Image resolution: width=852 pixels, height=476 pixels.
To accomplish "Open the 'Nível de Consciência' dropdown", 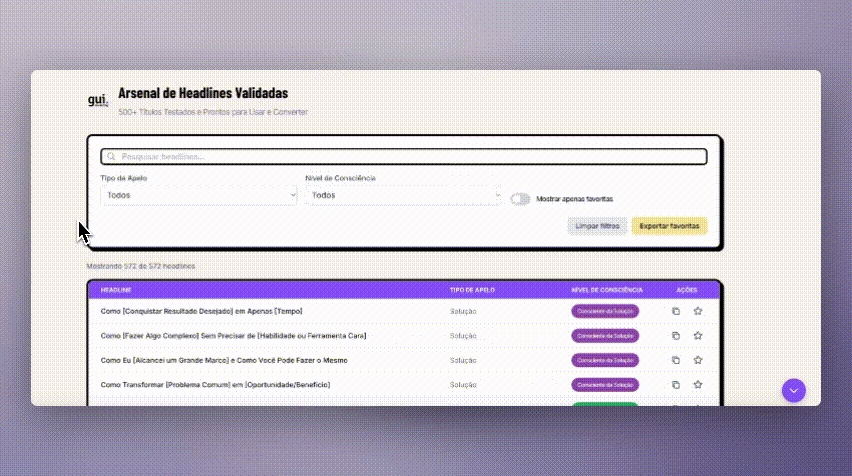I will pos(403,195).
